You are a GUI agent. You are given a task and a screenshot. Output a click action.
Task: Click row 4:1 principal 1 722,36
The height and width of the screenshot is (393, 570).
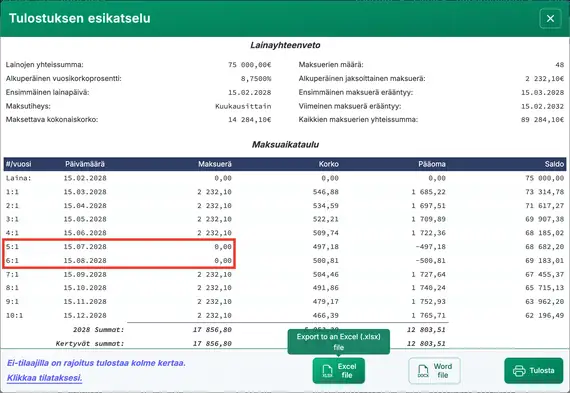coord(429,233)
